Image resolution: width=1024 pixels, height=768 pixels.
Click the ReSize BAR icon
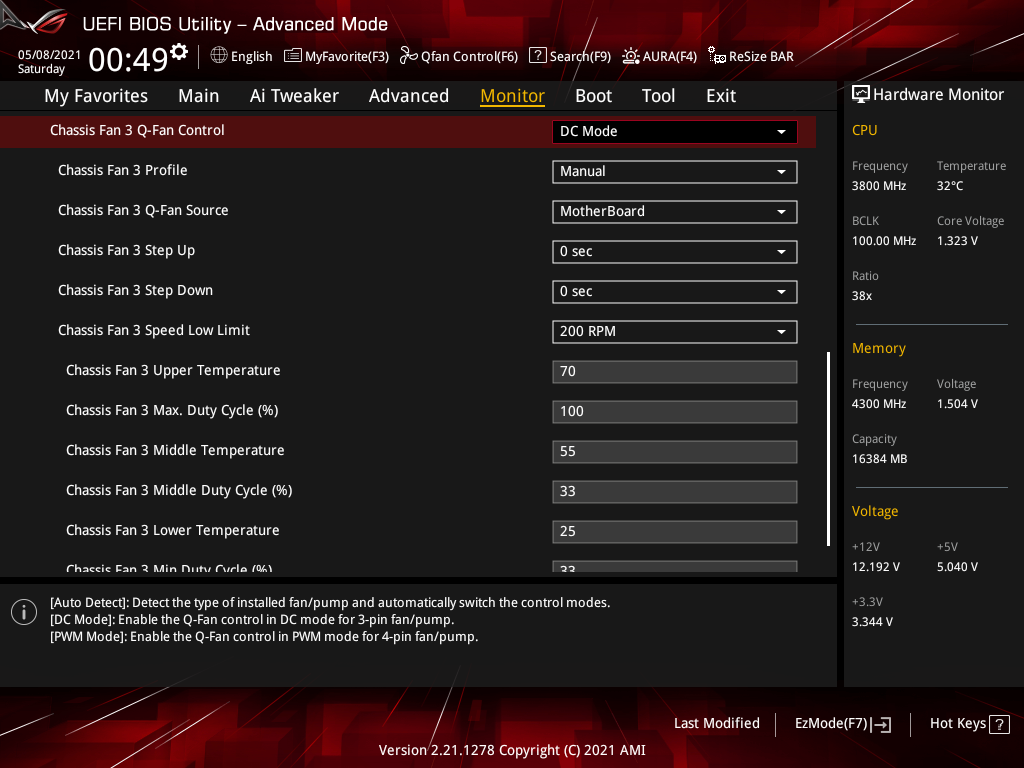[x=717, y=56]
